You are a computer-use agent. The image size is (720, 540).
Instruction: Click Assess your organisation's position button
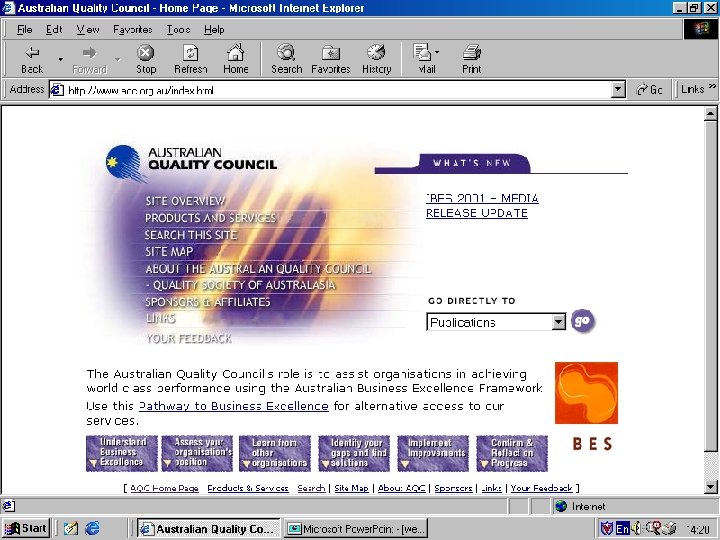197,453
